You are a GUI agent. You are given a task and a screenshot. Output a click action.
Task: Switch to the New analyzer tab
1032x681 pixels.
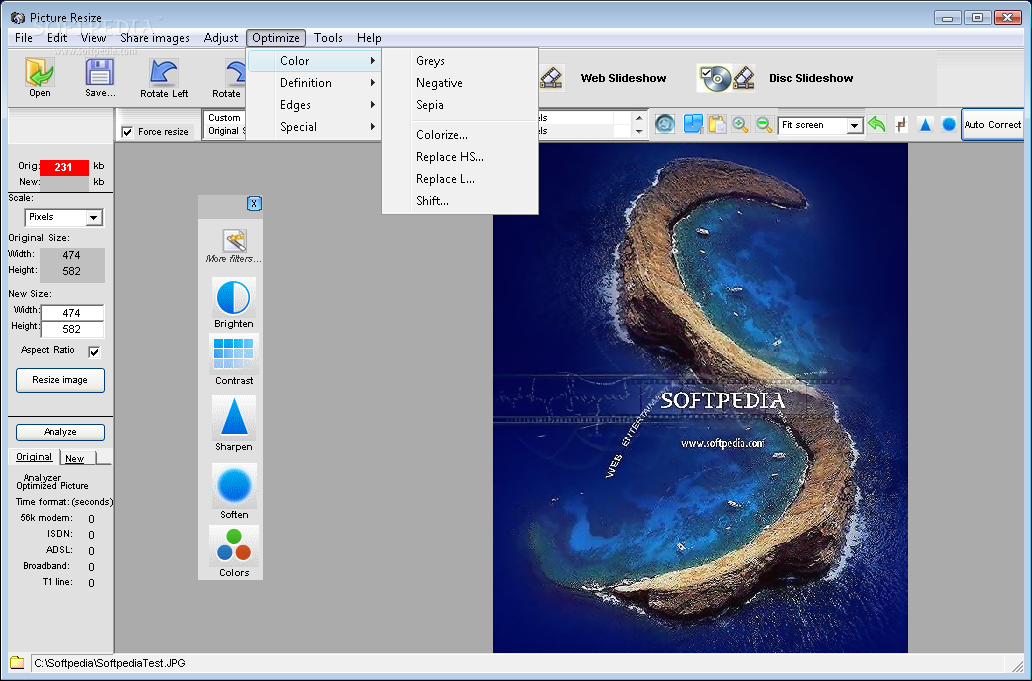coord(75,458)
